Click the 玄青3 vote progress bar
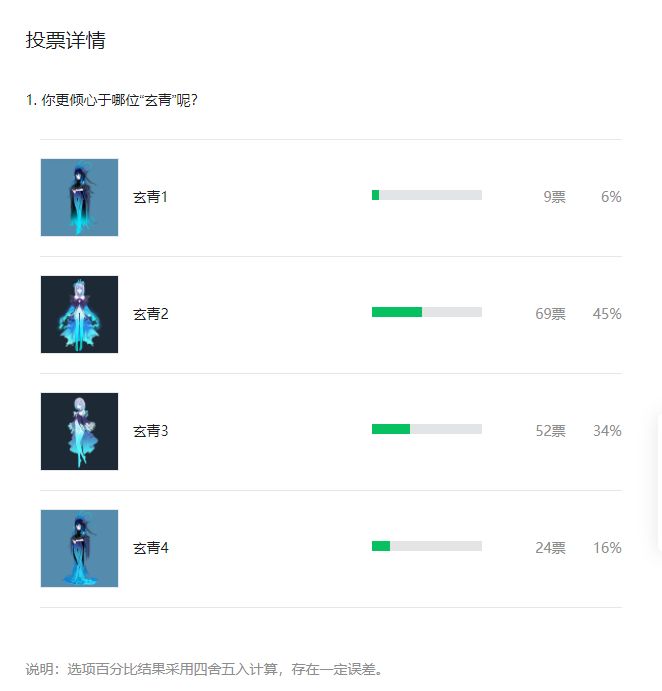 click(427, 429)
